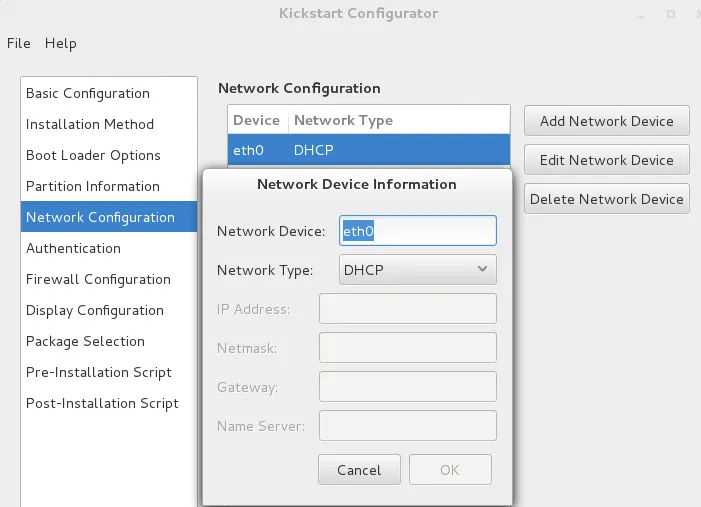
Task: Cancel the Network Device Information dialog
Action: pos(359,470)
